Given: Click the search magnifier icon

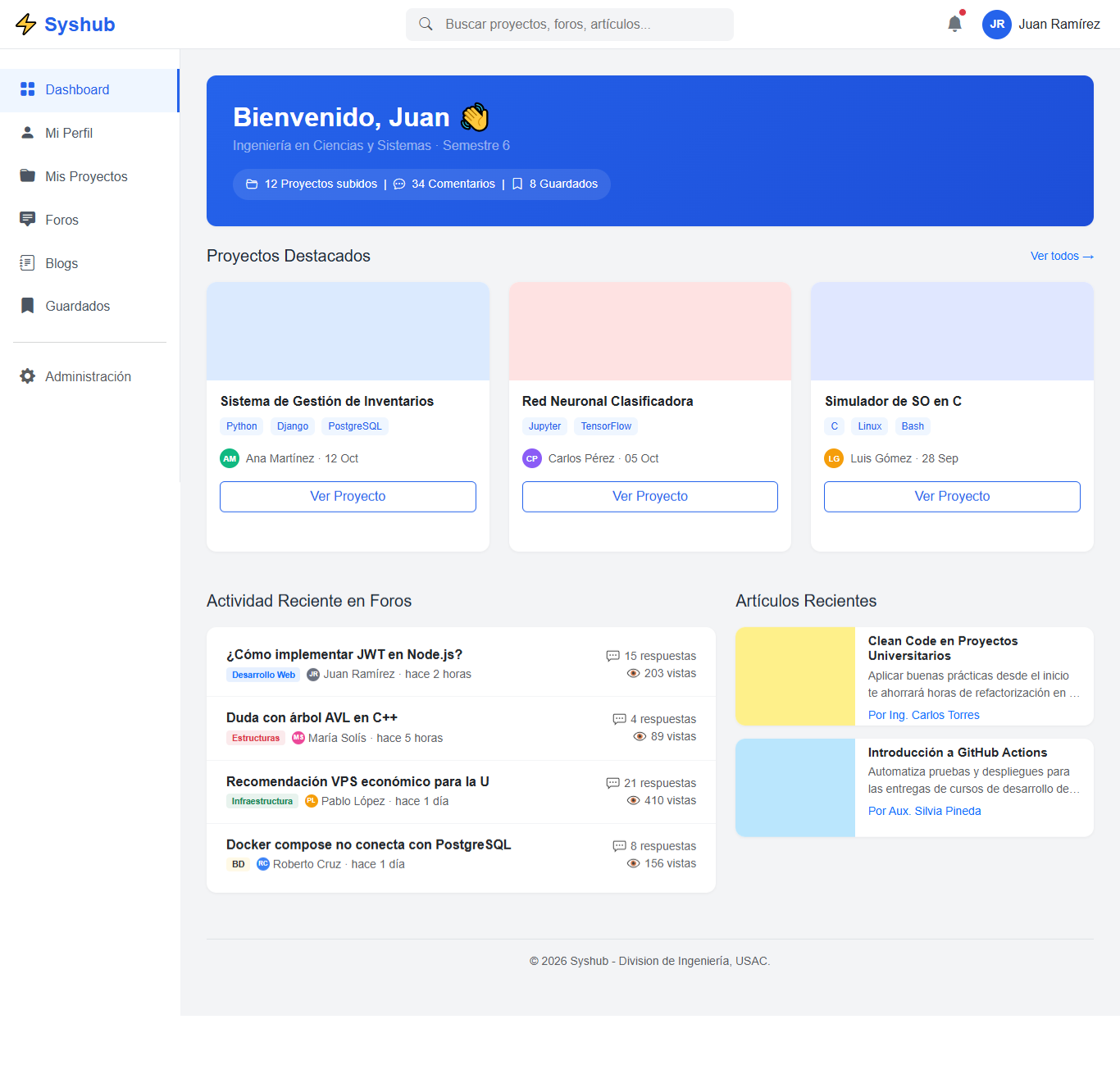Looking at the screenshot, I should (426, 25).
